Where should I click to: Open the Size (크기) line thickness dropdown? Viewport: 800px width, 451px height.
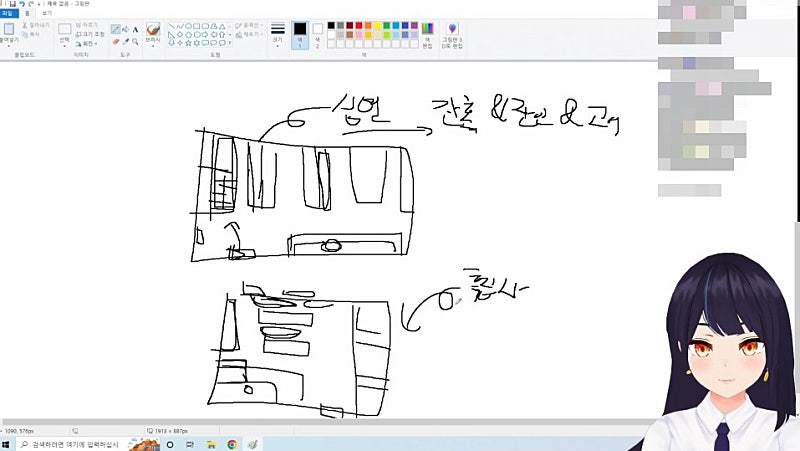click(x=278, y=35)
